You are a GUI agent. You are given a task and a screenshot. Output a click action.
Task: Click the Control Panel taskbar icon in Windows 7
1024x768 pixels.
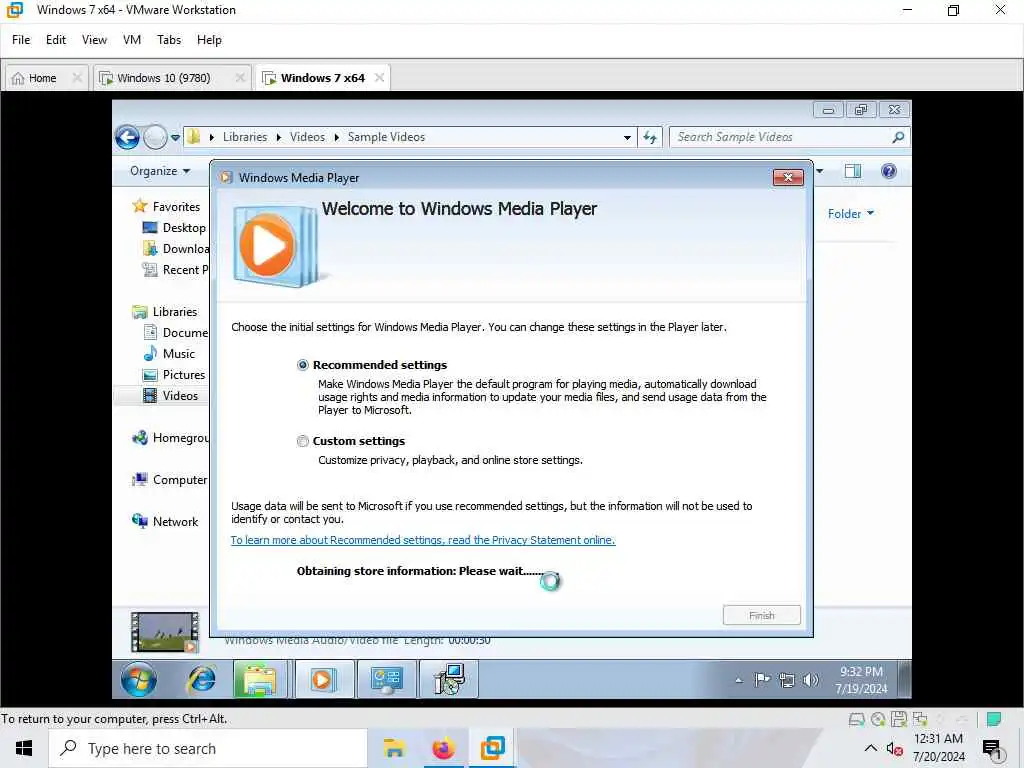click(x=386, y=679)
